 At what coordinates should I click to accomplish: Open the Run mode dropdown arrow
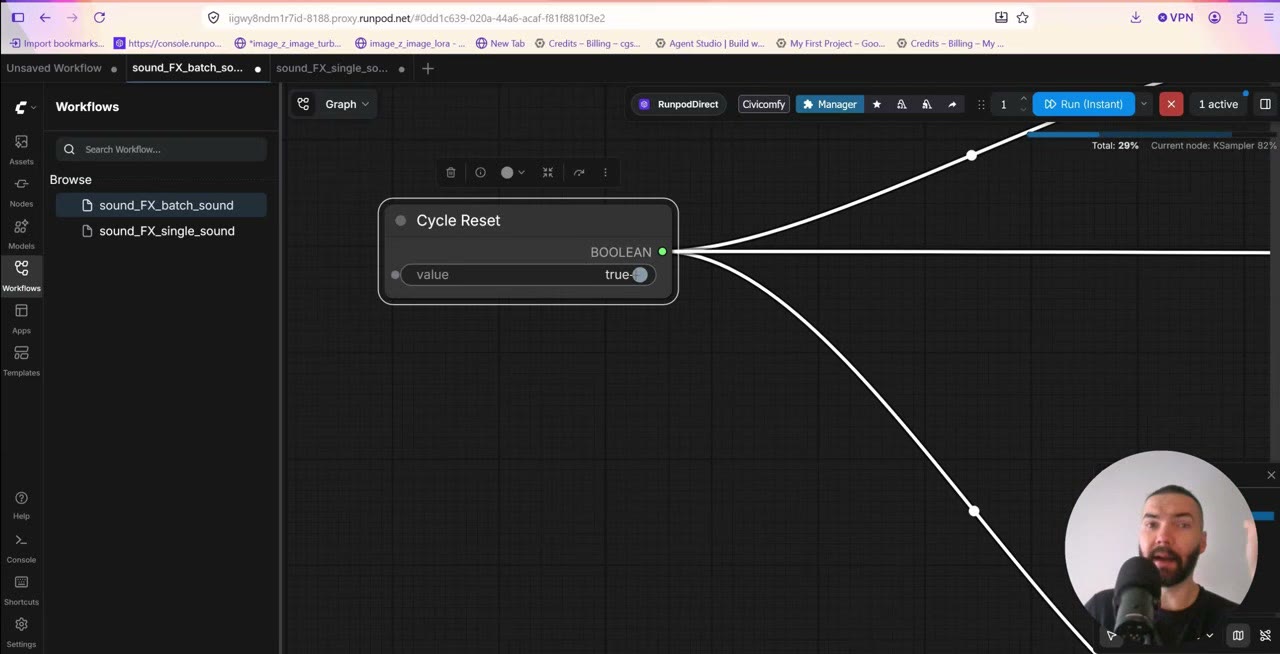[1144, 104]
